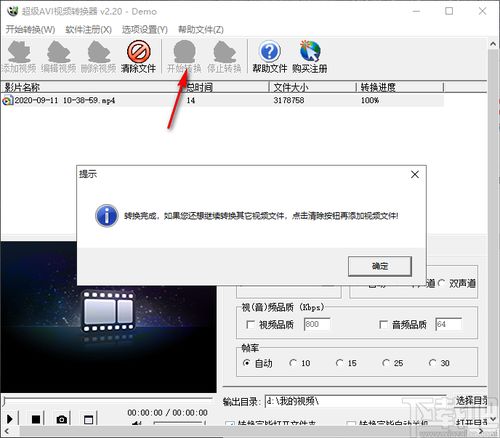This screenshot has width=500, height=438.
Task: Click the 开始转换 start conversion icon
Action: 184,56
